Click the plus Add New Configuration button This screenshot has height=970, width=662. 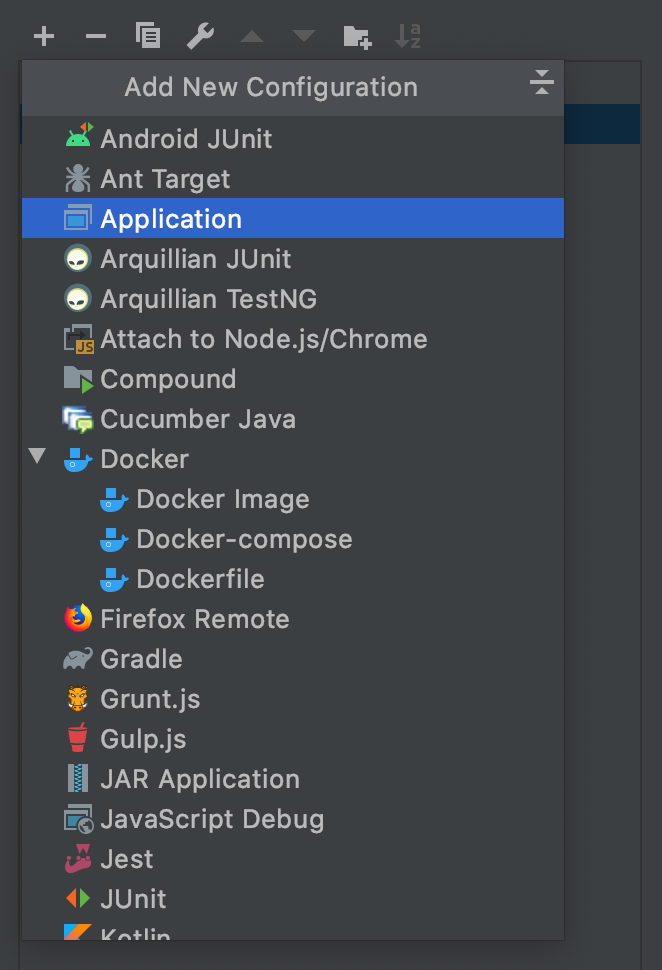[x=44, y=36]
